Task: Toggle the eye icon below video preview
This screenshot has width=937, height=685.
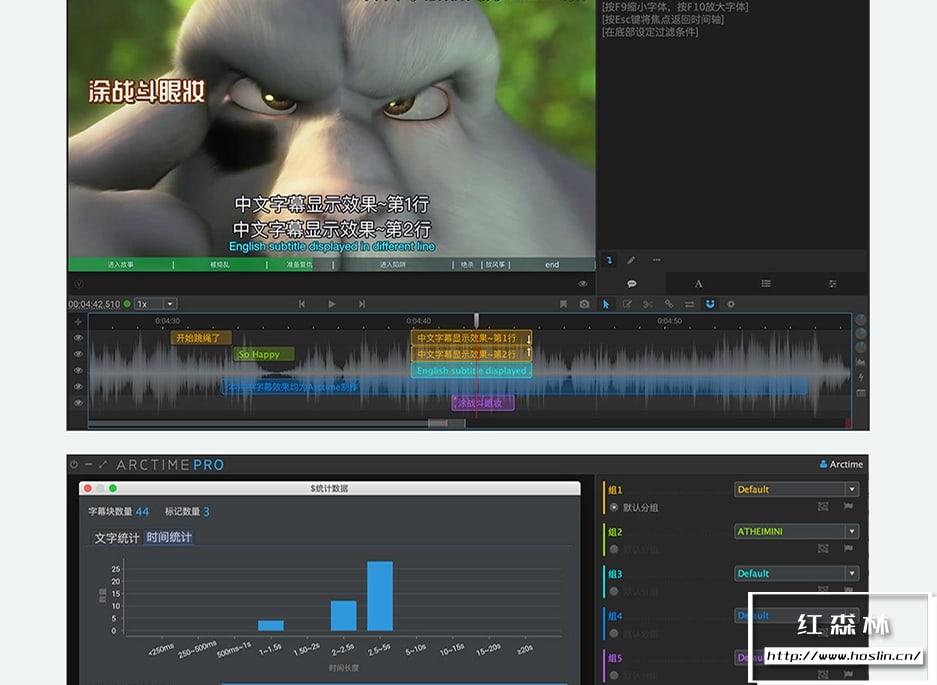Action: click(583, 284)
